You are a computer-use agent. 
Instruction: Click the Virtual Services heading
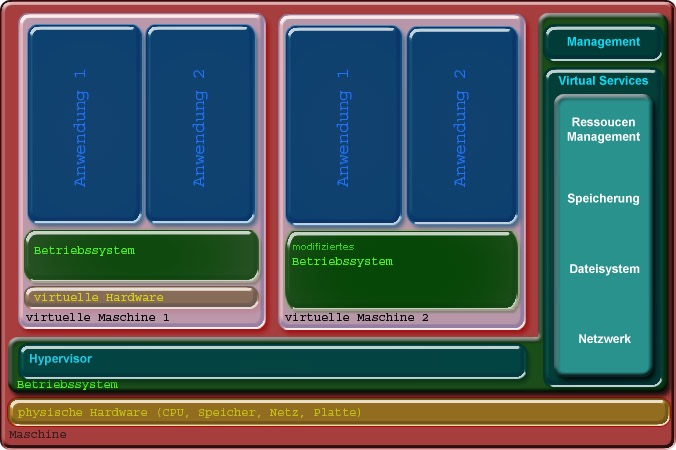(x=603, y=81)
